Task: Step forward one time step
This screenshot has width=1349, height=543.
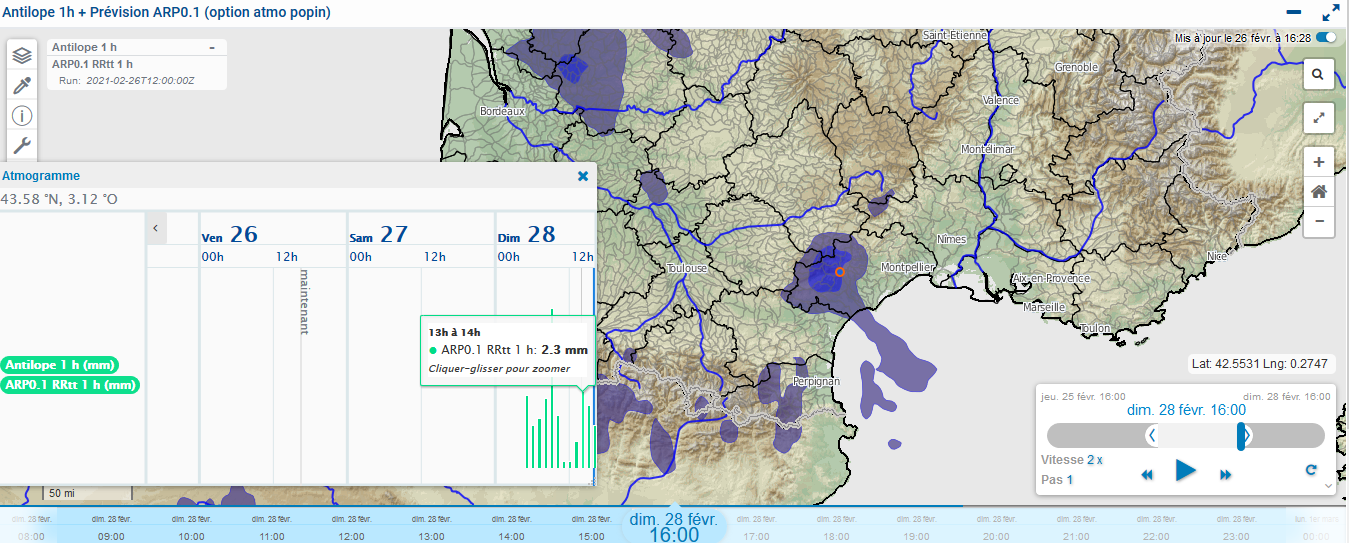Action: click(1225, 475)
